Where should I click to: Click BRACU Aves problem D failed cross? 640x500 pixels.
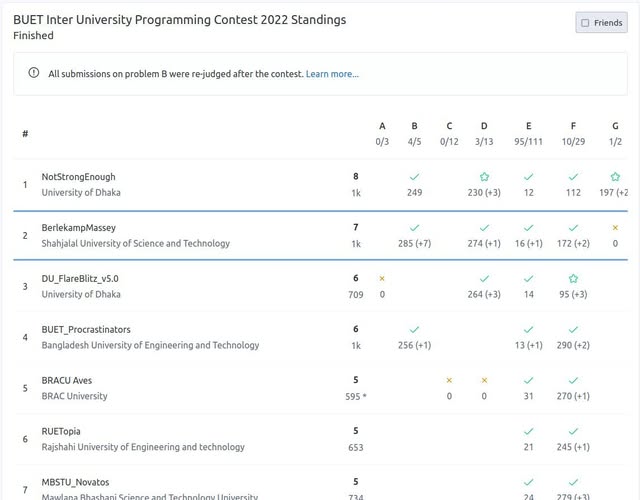point(484,380)
